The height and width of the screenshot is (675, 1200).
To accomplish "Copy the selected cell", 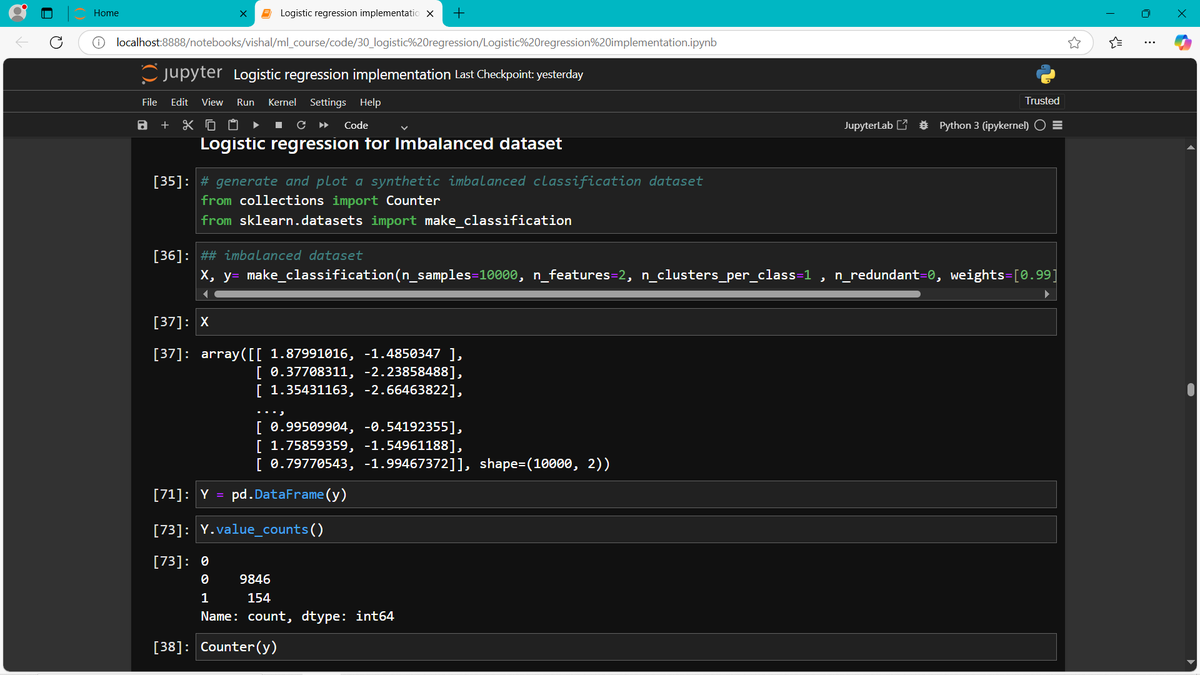I will click(x=210, y=125).
